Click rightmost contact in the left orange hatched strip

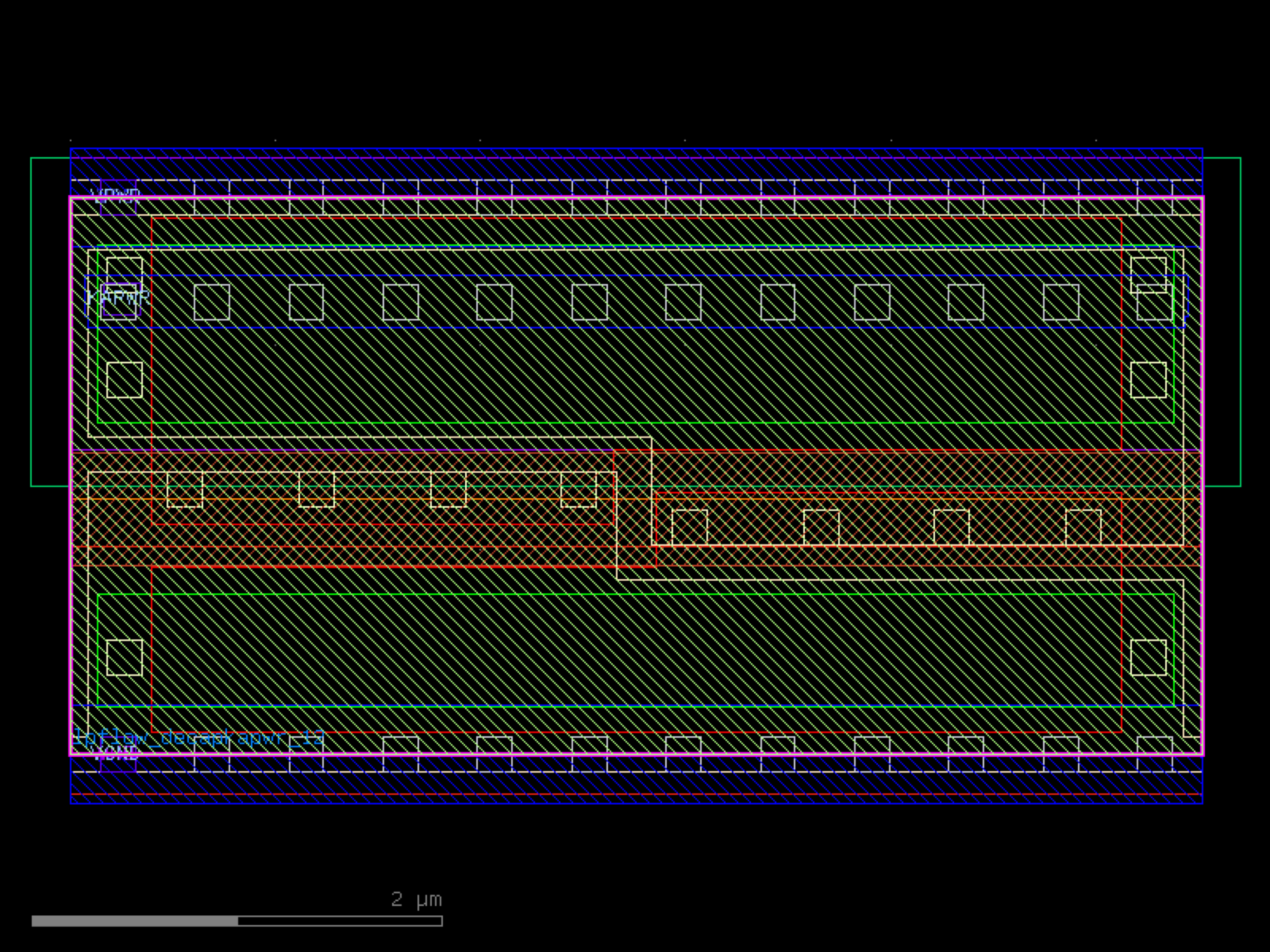[x=578, y=489]
